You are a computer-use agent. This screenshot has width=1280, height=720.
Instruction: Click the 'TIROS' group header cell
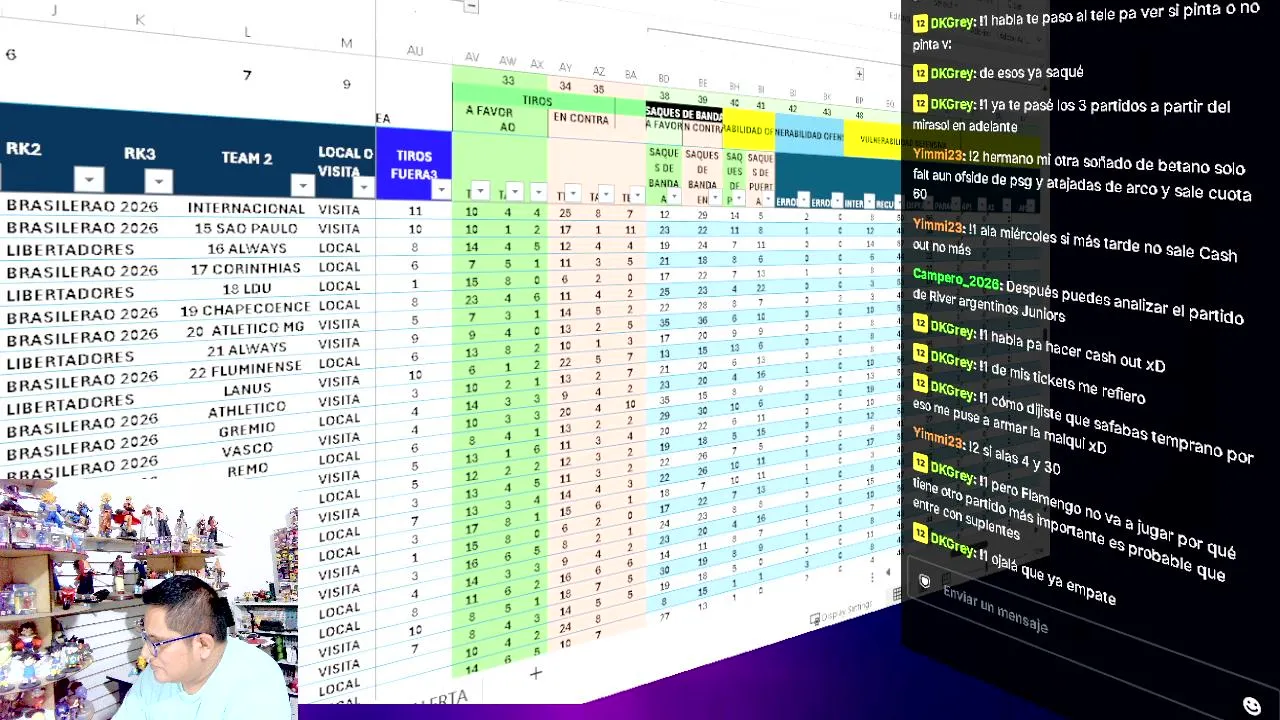tap(538, 101)
